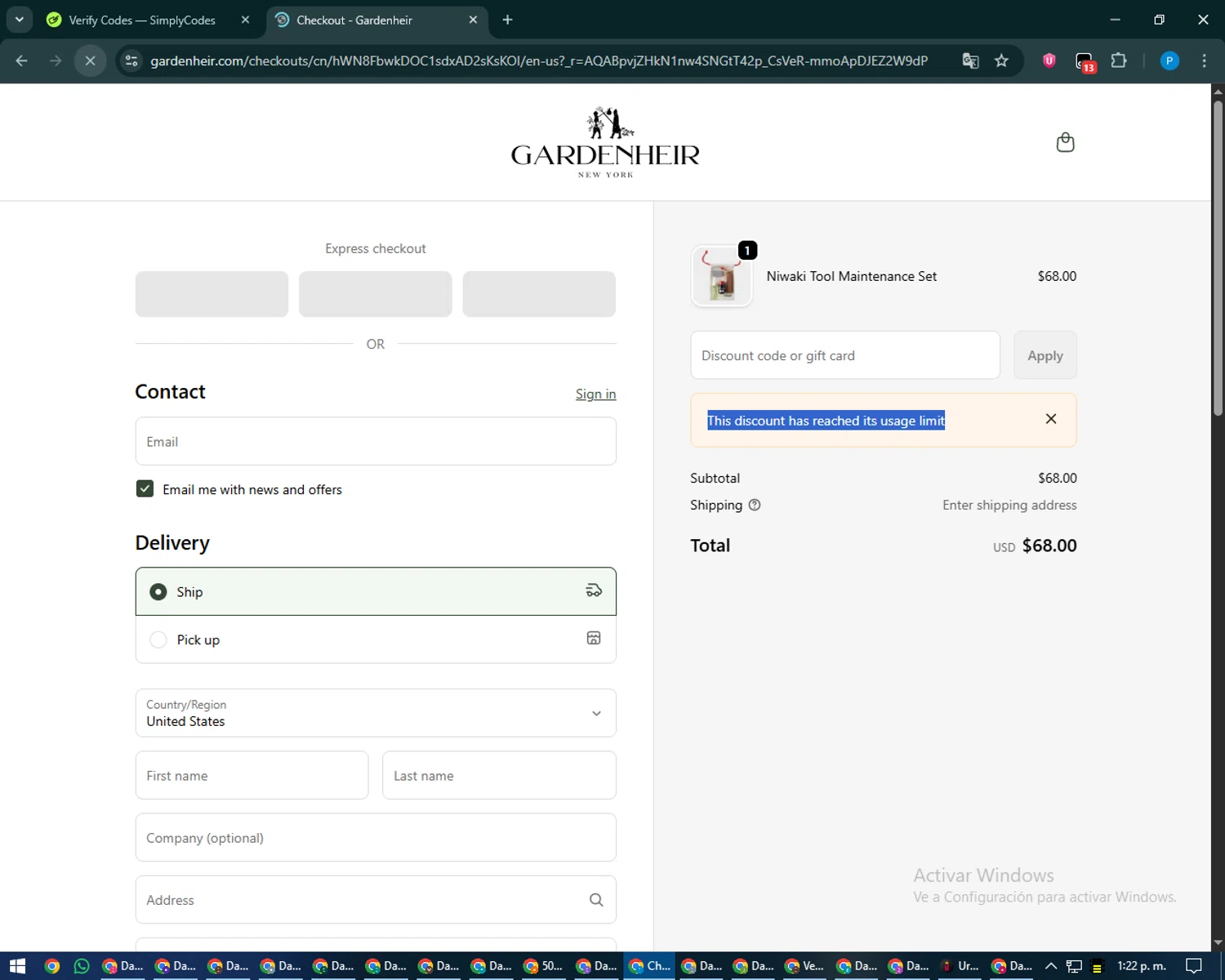Dismiss the usage limit discount error
This screenshot has width=1225, height=980.
tap(1051, 419)
